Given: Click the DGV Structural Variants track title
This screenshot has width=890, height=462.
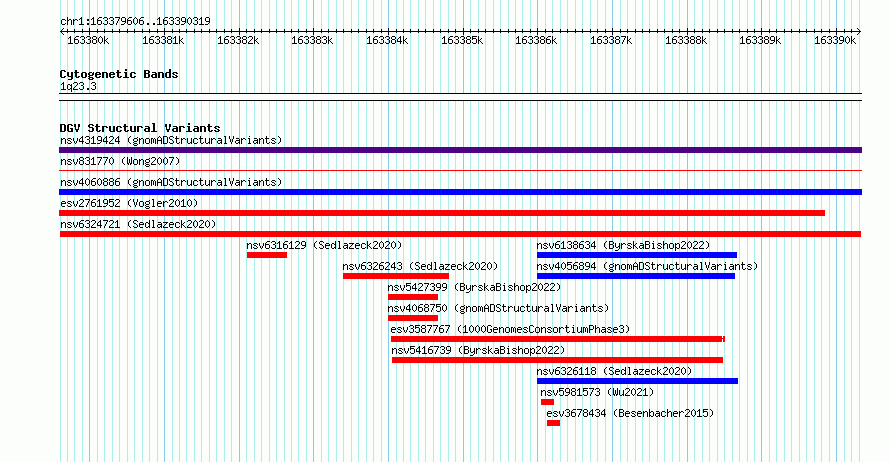Looking at the screenshot, I should [x=140, y=128].
